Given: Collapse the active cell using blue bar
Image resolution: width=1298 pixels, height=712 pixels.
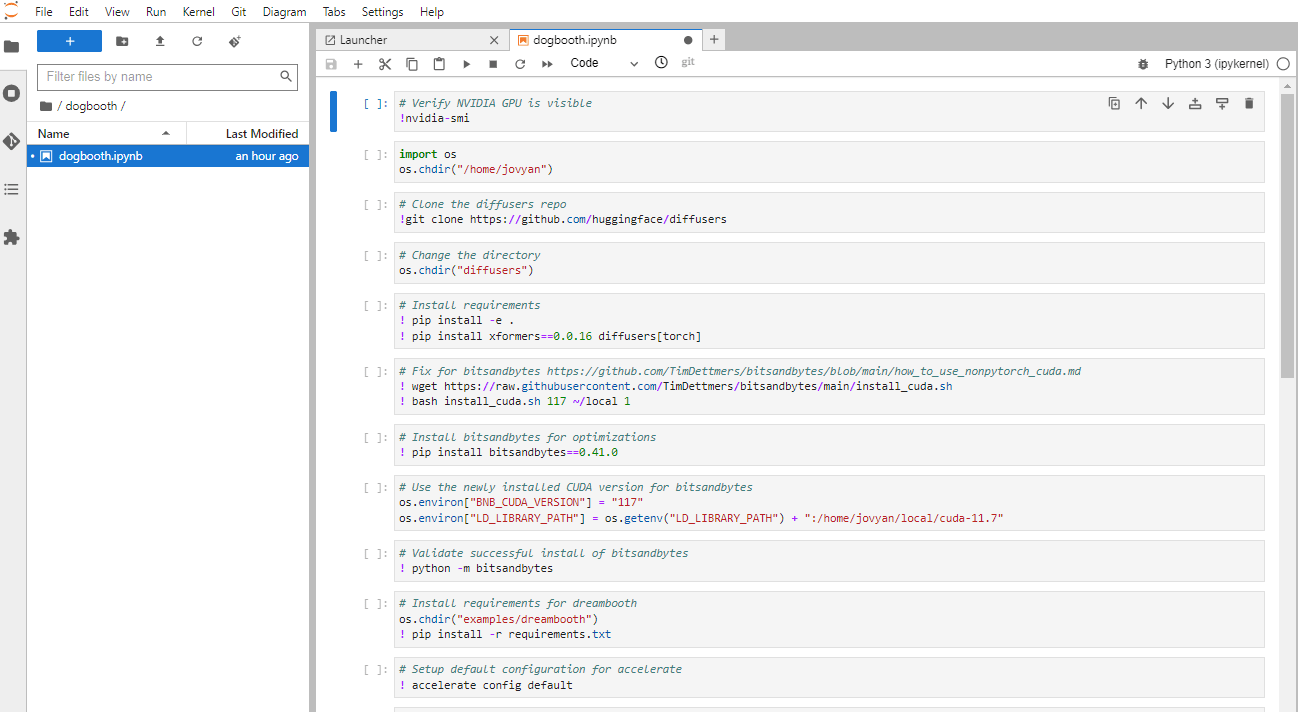Looking at the screenshot, I should point(334,110).
